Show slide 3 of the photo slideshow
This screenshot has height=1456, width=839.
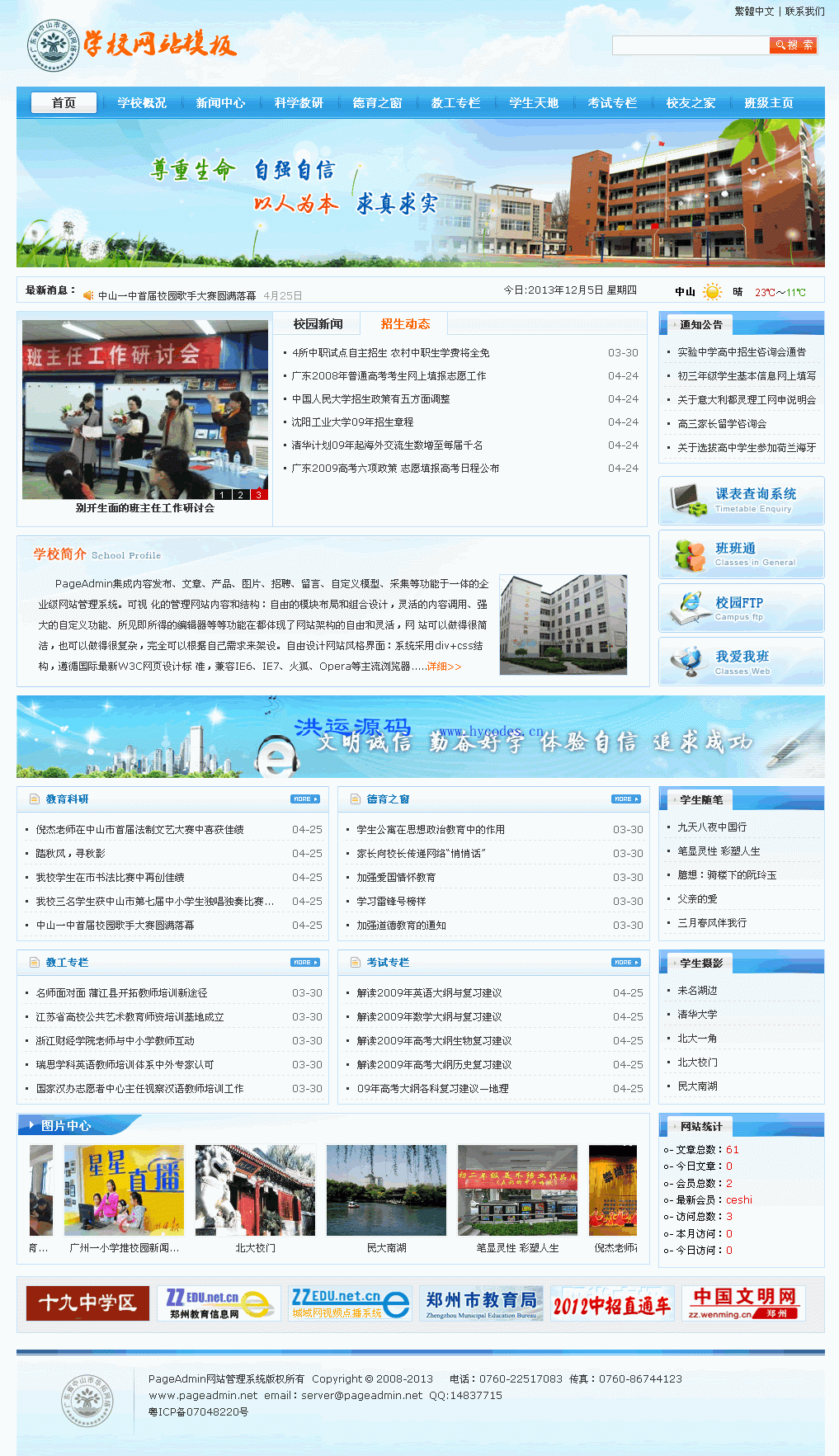[258, 494]
